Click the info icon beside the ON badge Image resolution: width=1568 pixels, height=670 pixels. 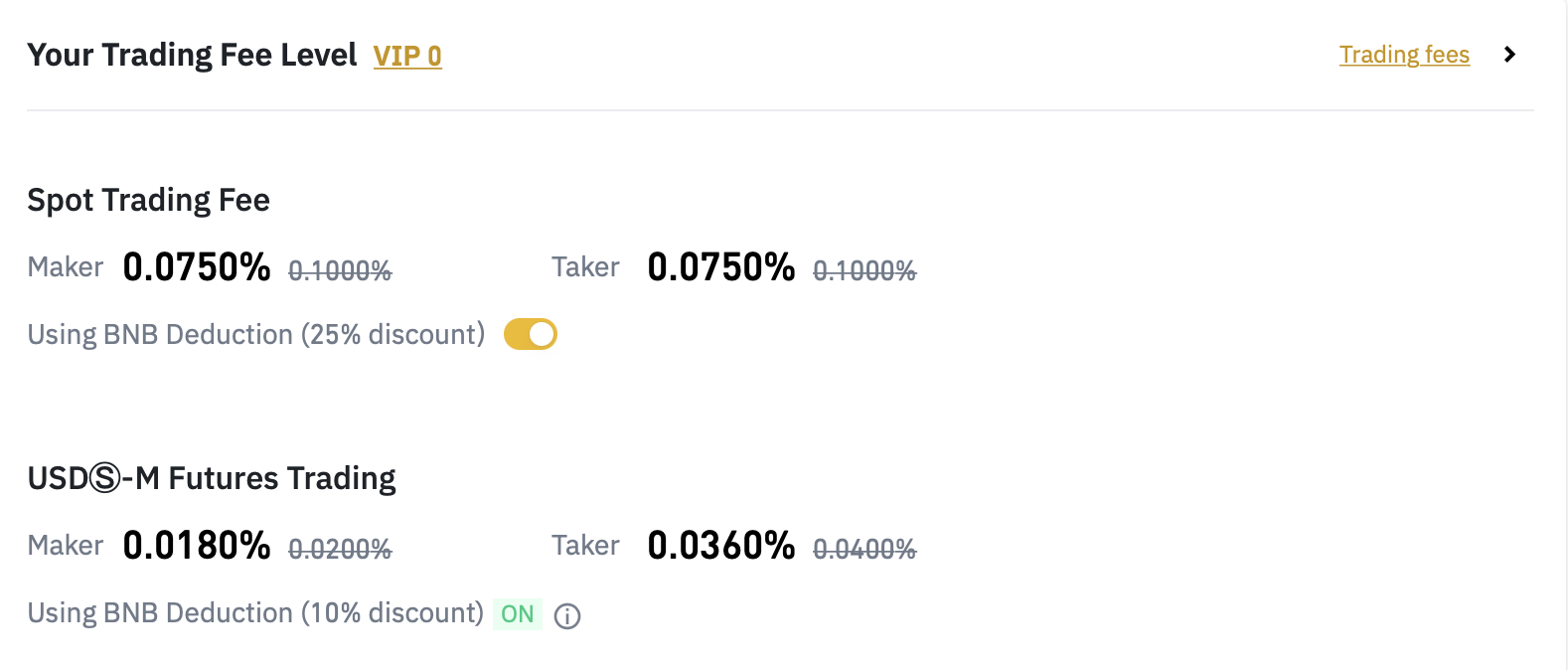pyautogui.click(x=567, y=615)
